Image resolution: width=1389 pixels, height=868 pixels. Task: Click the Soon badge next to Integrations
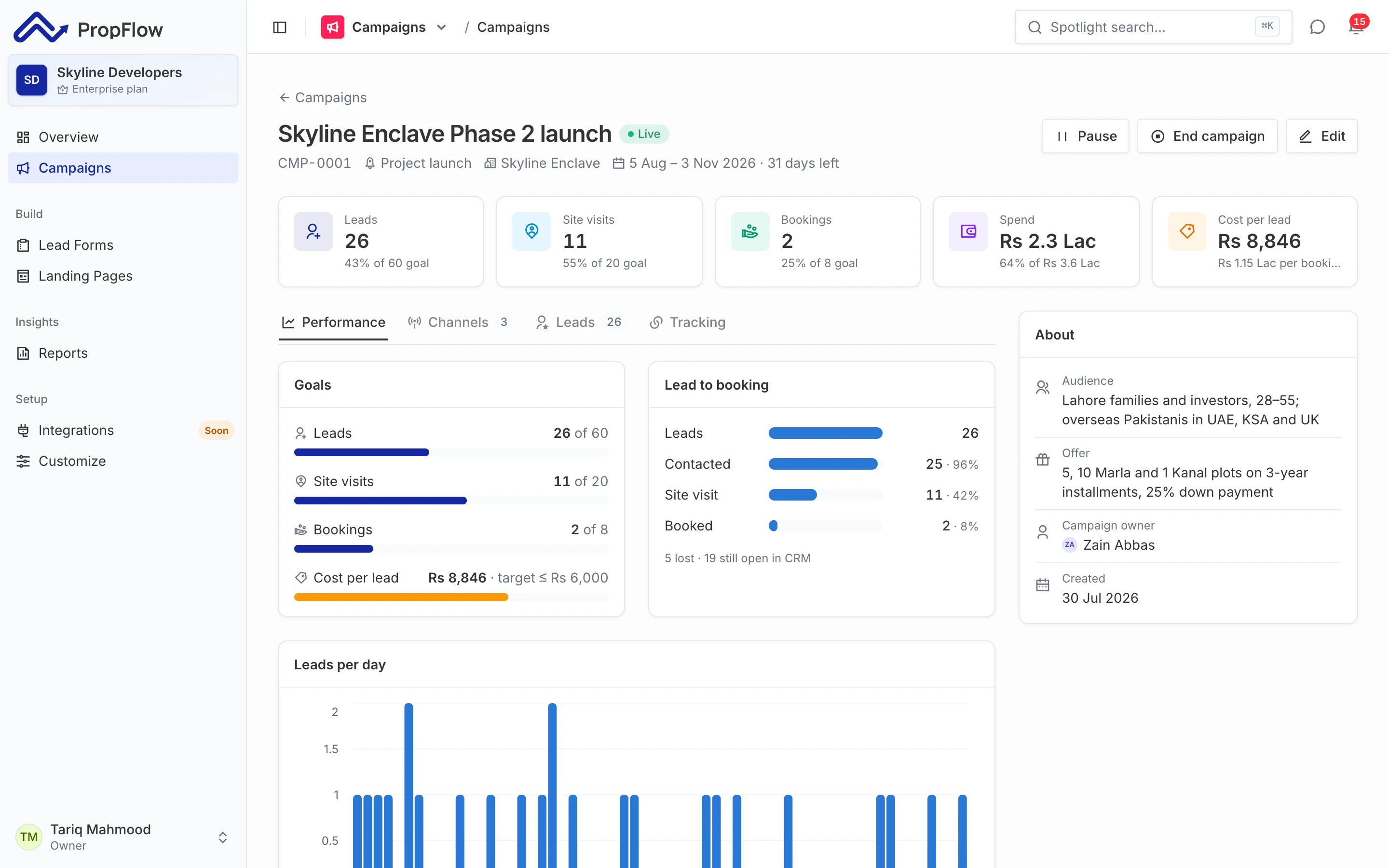[217, 431]
